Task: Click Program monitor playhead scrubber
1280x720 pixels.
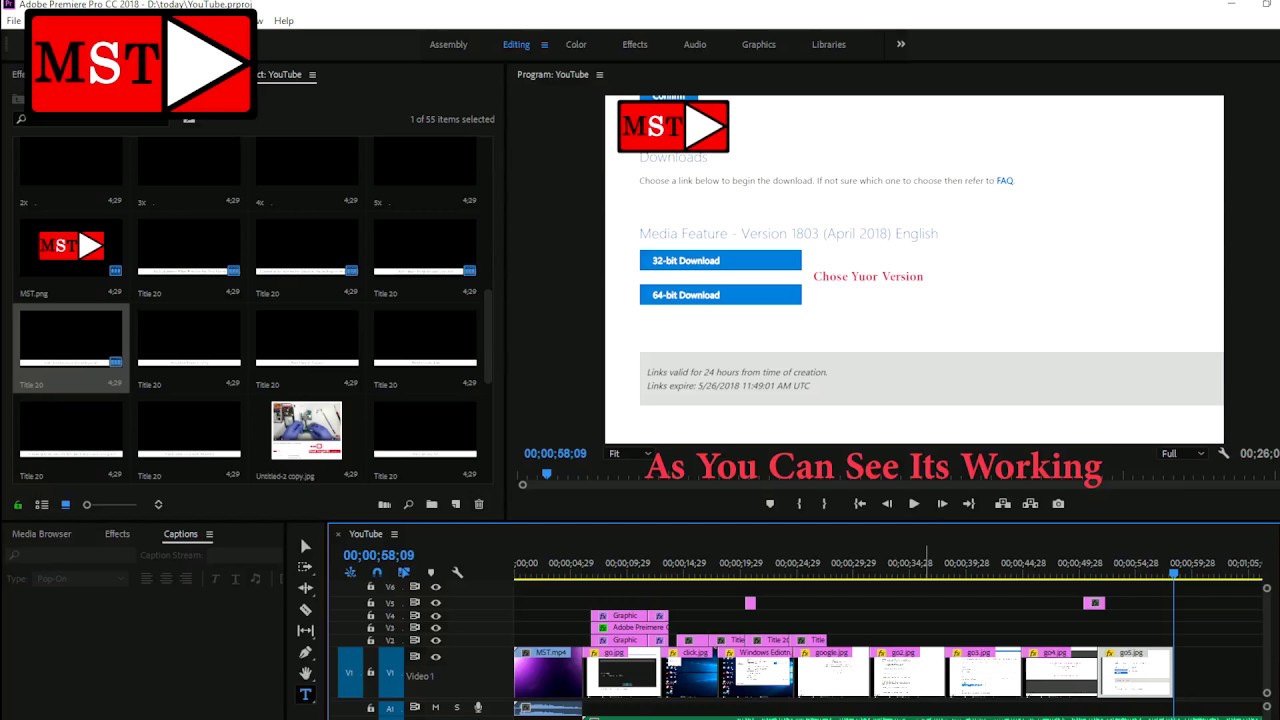Action: (x=546, y=474)
